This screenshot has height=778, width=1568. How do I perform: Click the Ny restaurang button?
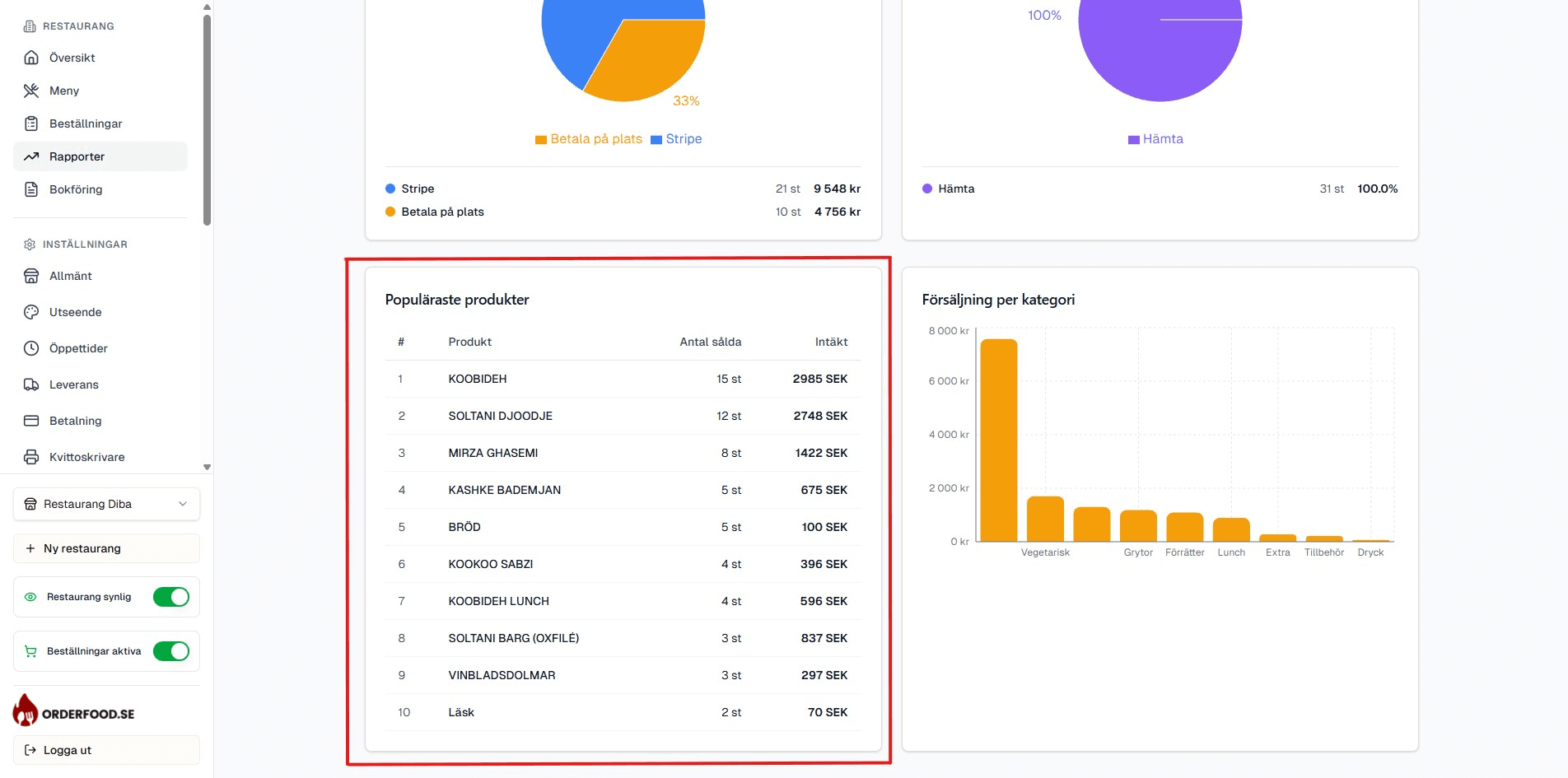click(x=105, y=548)
